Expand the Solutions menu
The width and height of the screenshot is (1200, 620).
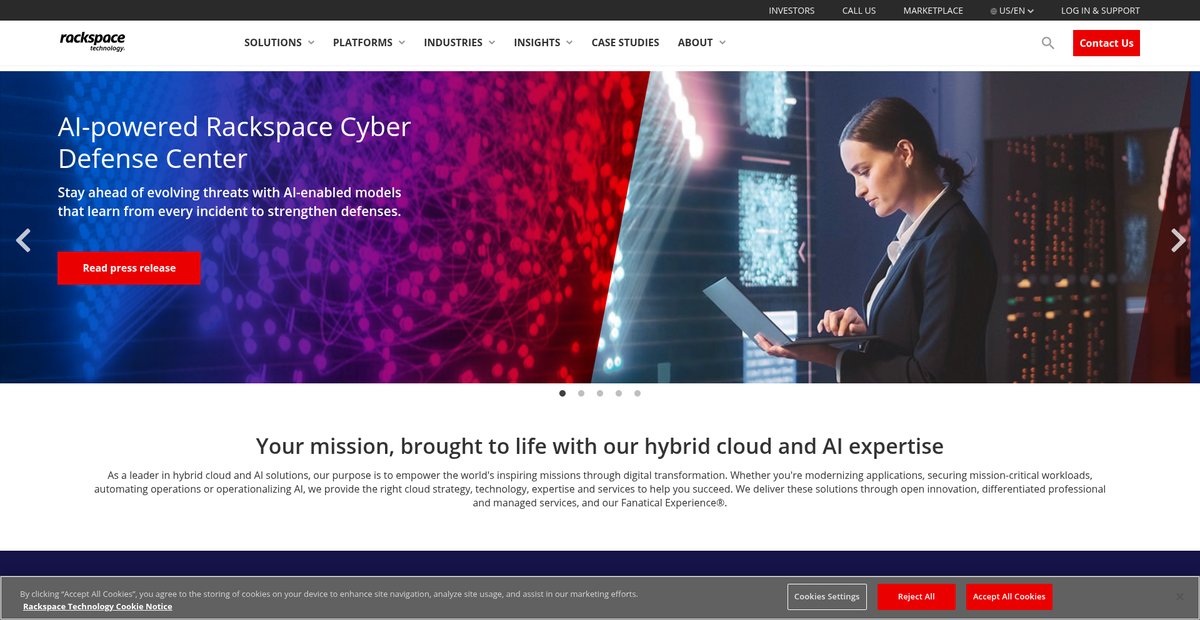pyautogui.click(x=279, y=43)
